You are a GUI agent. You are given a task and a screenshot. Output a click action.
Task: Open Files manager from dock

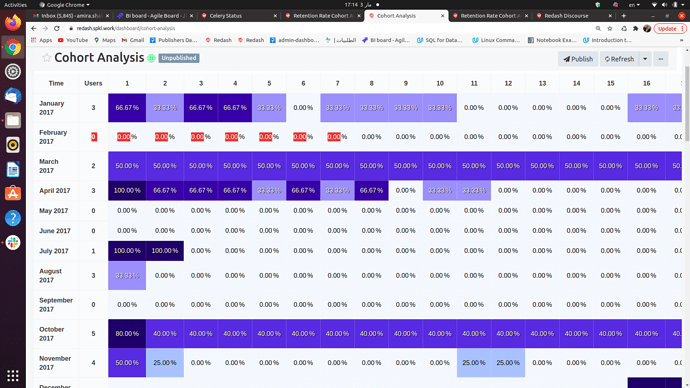point(13,120)
